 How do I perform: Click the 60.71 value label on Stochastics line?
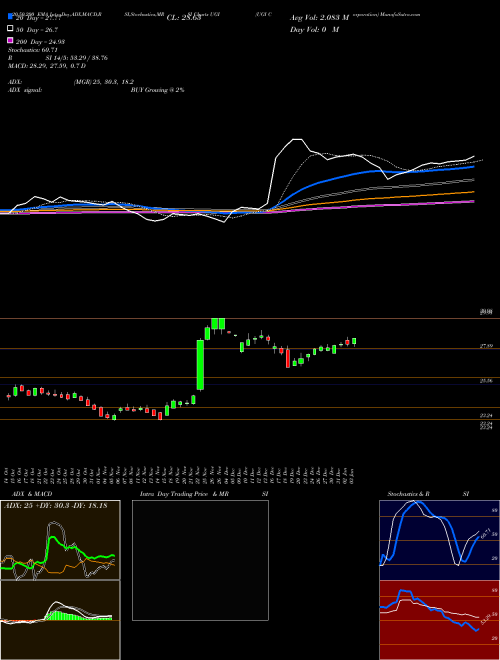[x=484, y=534]
